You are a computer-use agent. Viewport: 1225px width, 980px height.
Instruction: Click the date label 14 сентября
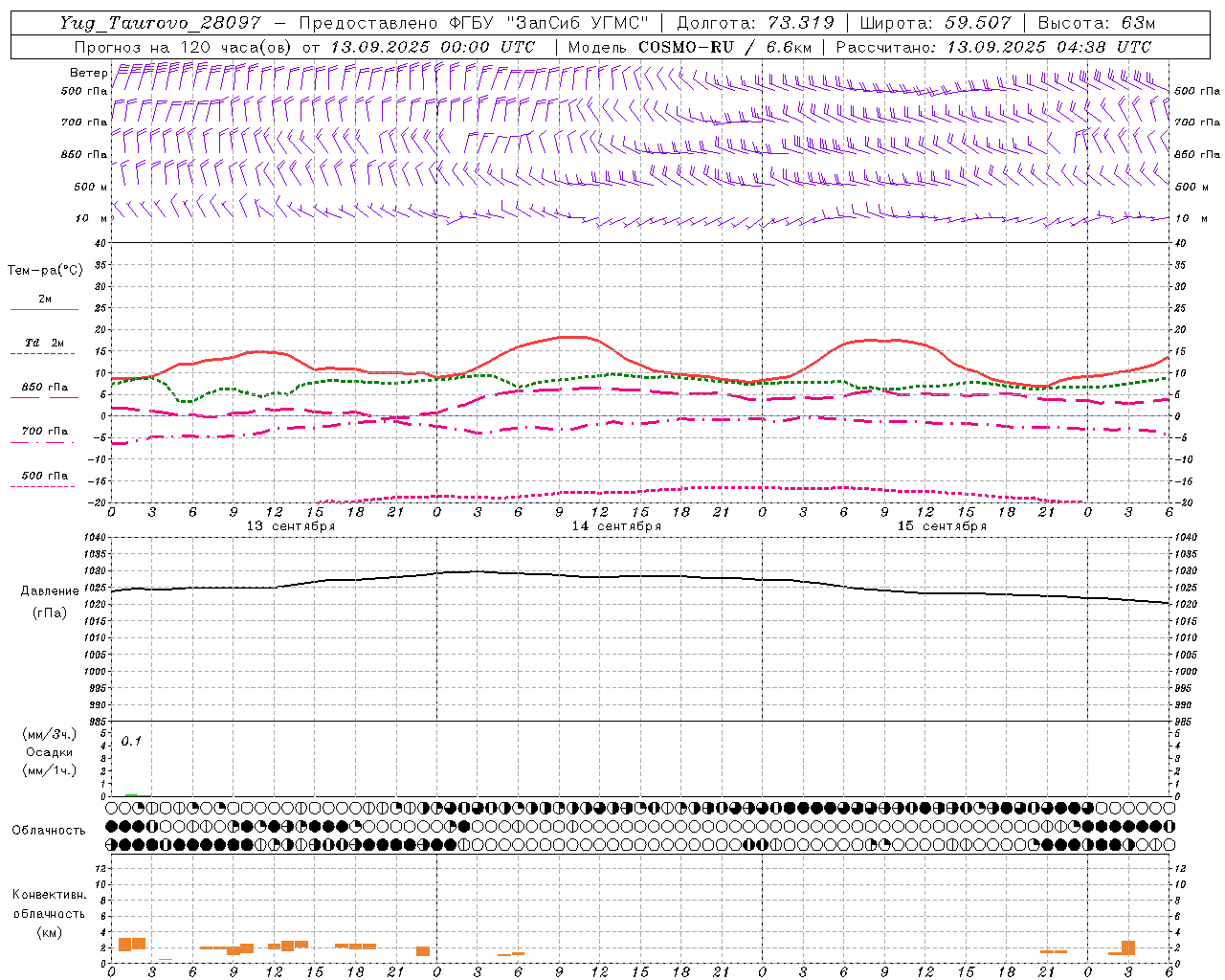tap(616, 526)
